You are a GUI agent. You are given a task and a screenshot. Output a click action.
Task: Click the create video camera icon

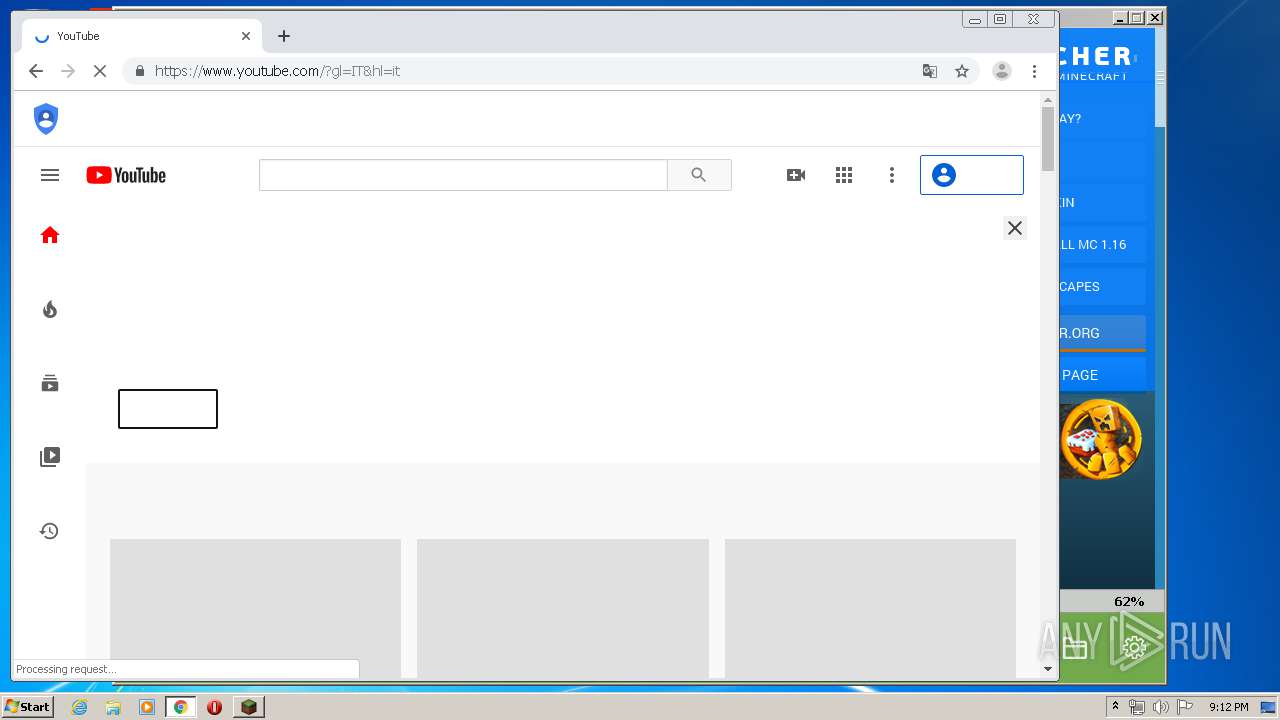[x=796, y=175]
